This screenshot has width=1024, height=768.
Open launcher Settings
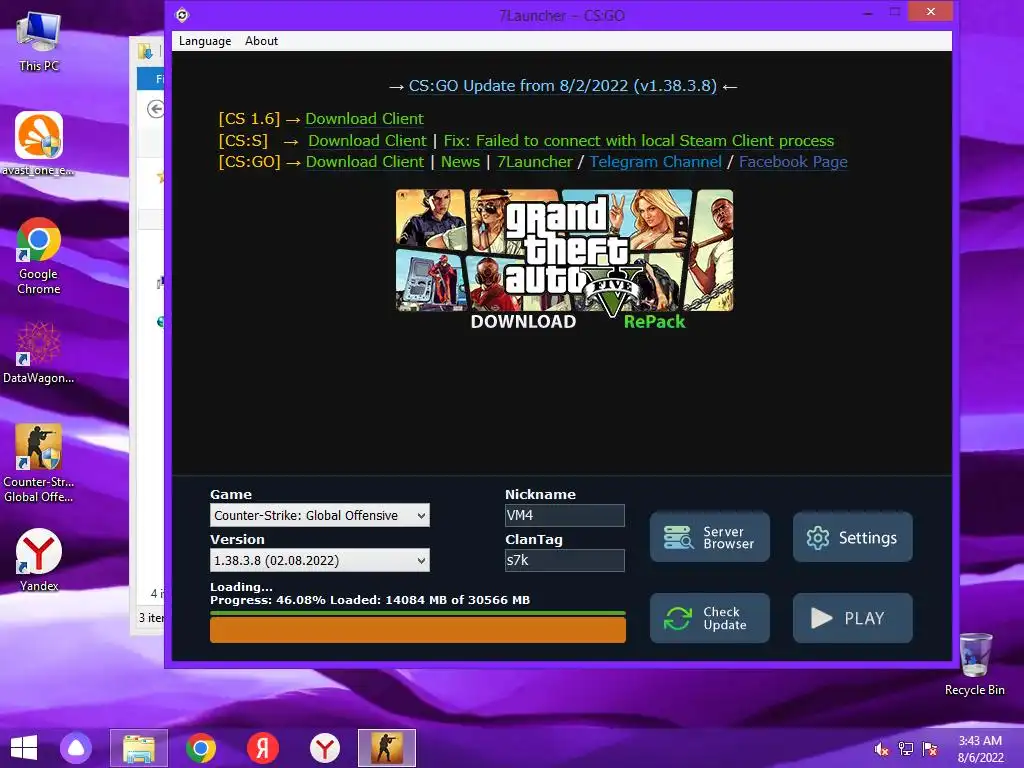(852, 537)
